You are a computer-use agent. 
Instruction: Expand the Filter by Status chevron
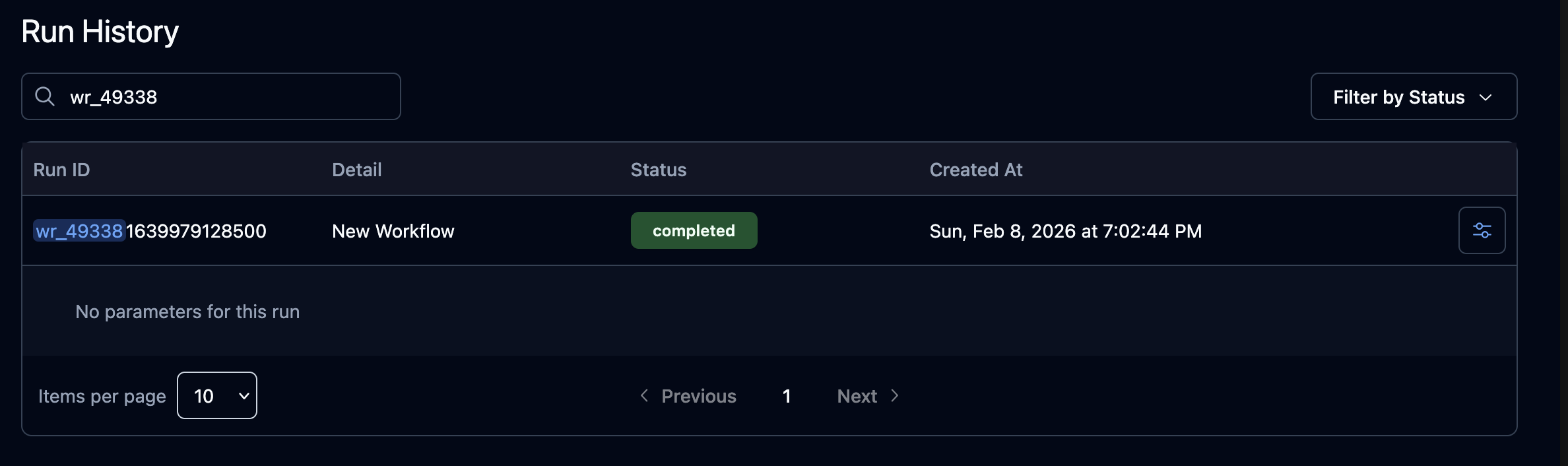[1486, 98]
